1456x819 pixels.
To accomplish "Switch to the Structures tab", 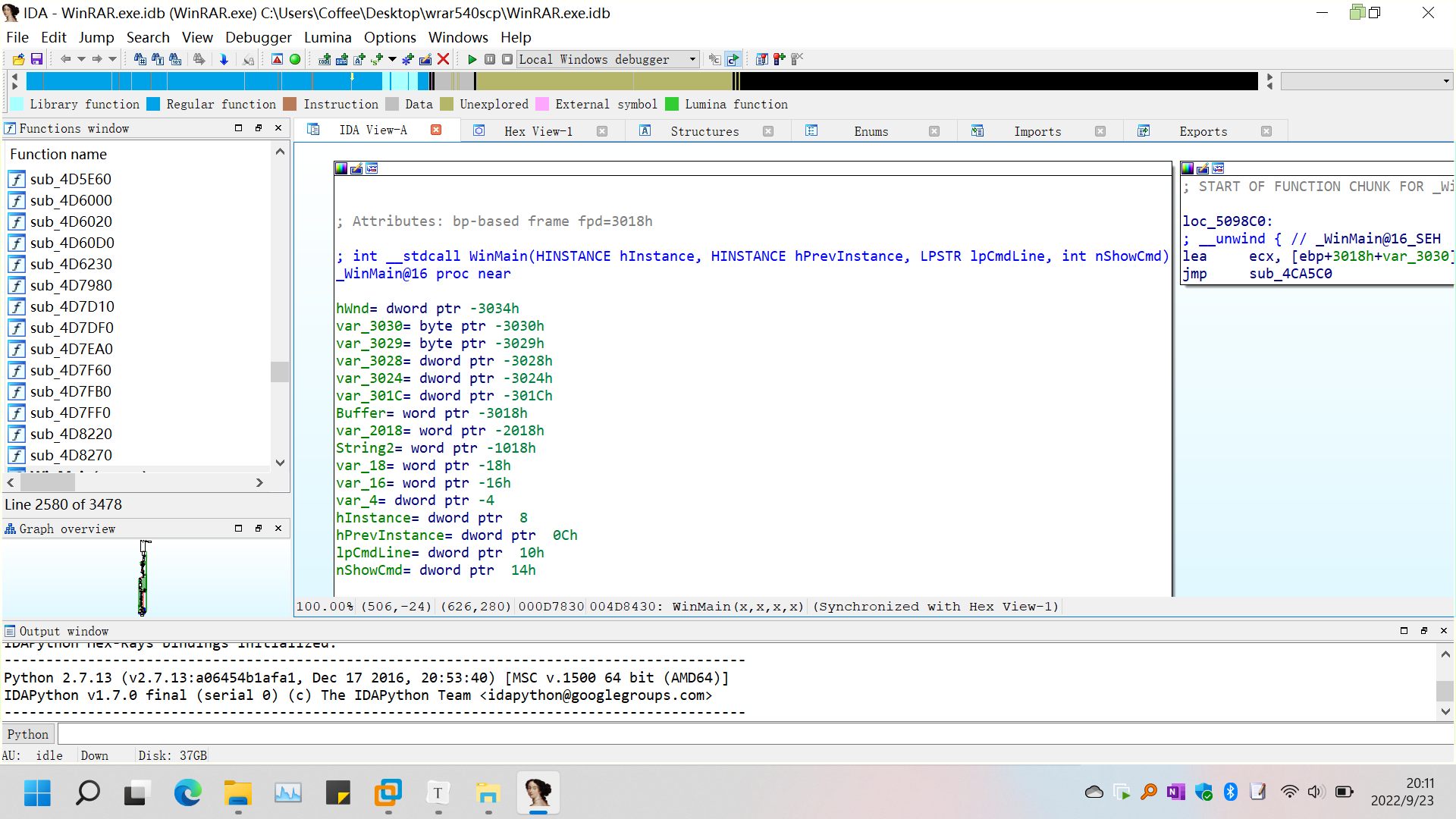I will coord(704,131).
